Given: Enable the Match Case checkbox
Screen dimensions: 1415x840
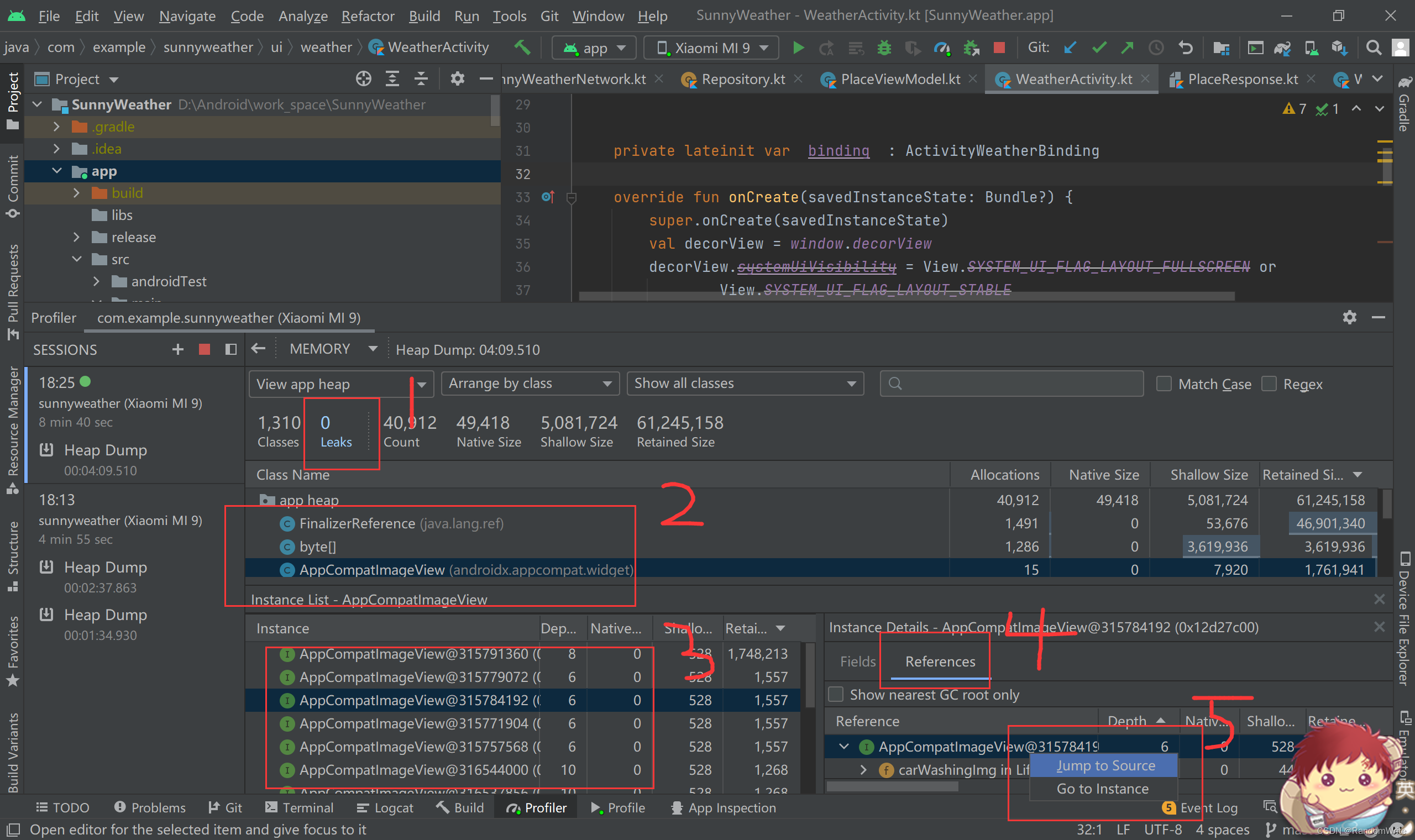Looking at the screenshot, I should click(x=1164, y=384).
